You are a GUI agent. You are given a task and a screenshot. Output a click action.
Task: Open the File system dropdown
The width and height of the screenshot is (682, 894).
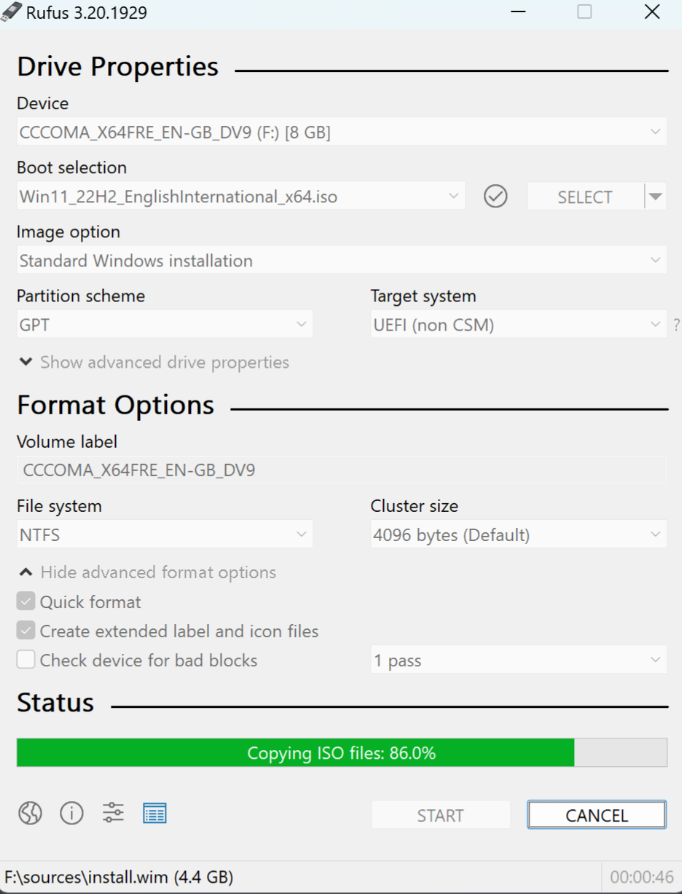(164, 535)
